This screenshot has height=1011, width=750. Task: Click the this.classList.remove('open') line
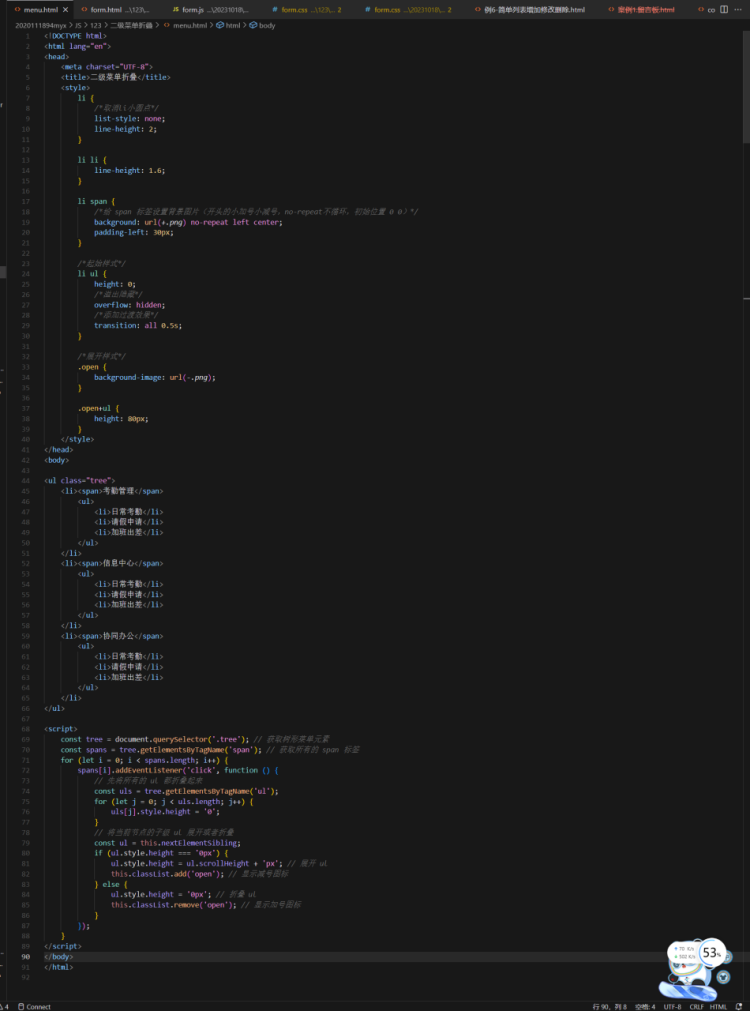click(x=206, y=905)
